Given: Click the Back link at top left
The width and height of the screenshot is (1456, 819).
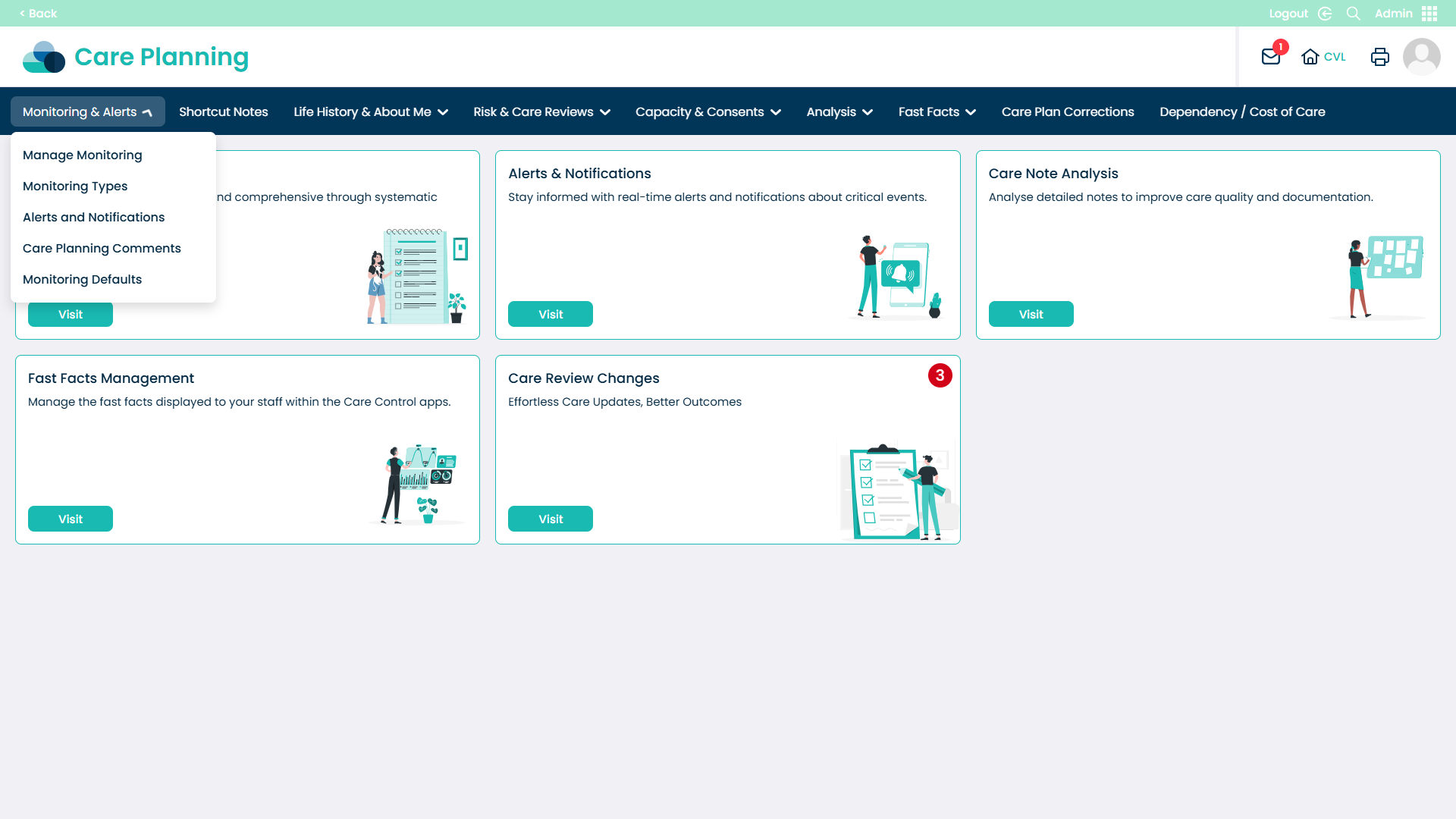Looking at the screenshot, I should (37, 13).
